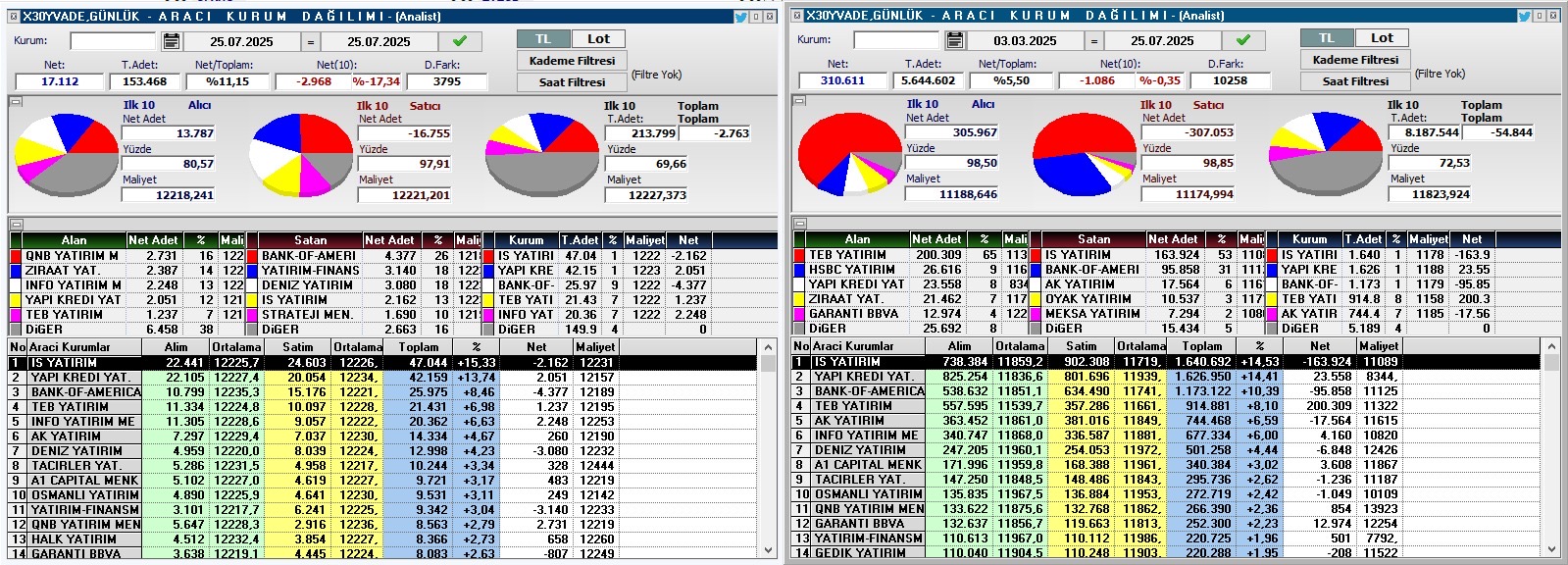The image size is (1568, 565).
Task: Select the GEDIK YATIRIM row in the right list
Action: pyautogui.click(x=1167, y=552)
